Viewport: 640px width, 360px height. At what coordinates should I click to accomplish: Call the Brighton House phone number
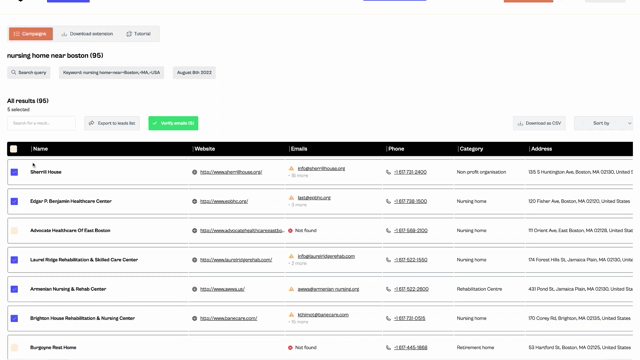point(409,318)
